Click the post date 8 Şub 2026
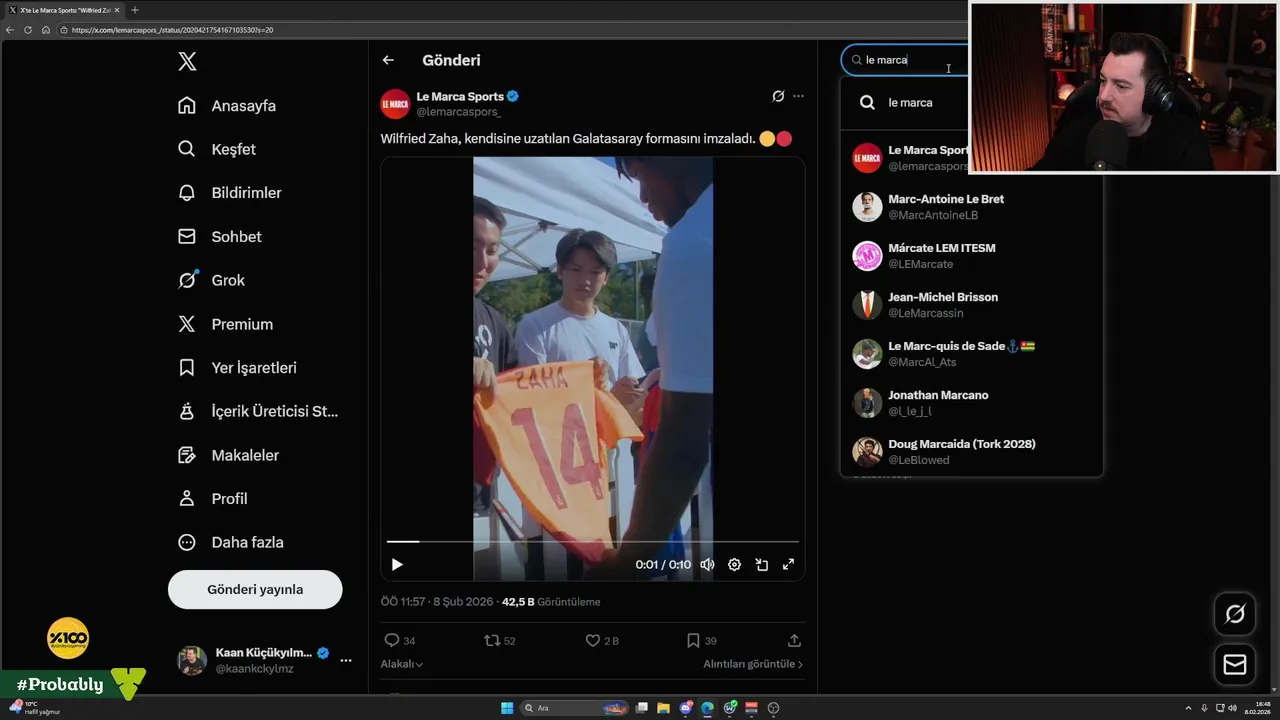Viewport: 1280px width, 720px height. click(463, 602)
